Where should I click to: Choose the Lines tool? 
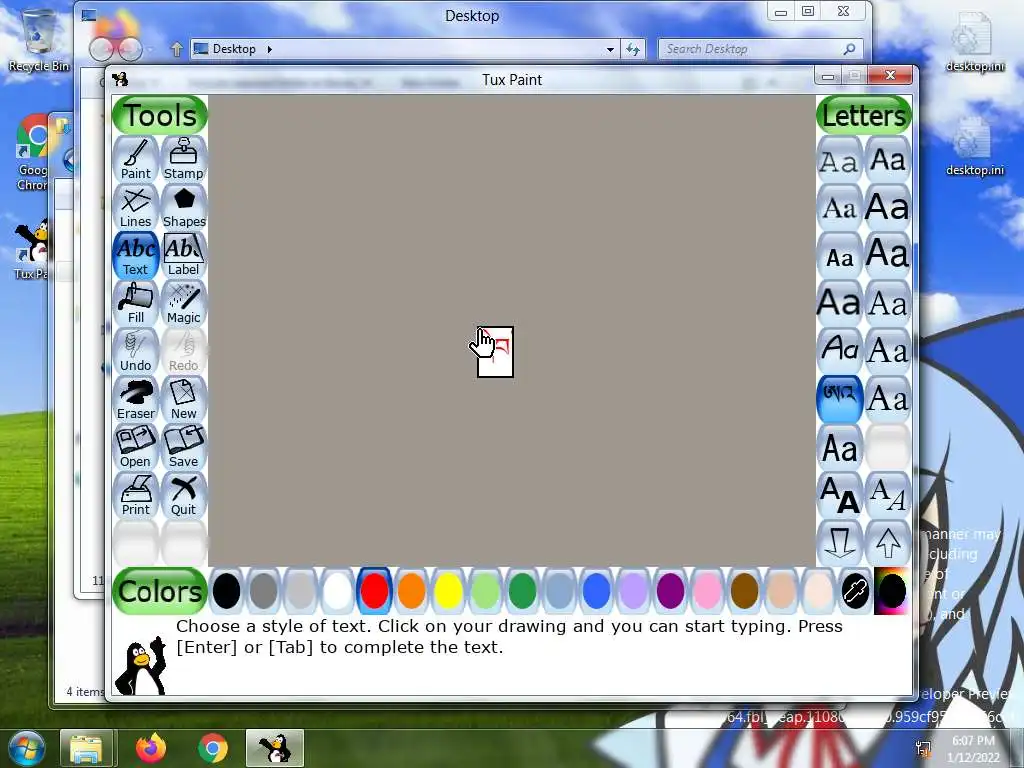click(x=136, y=207)
